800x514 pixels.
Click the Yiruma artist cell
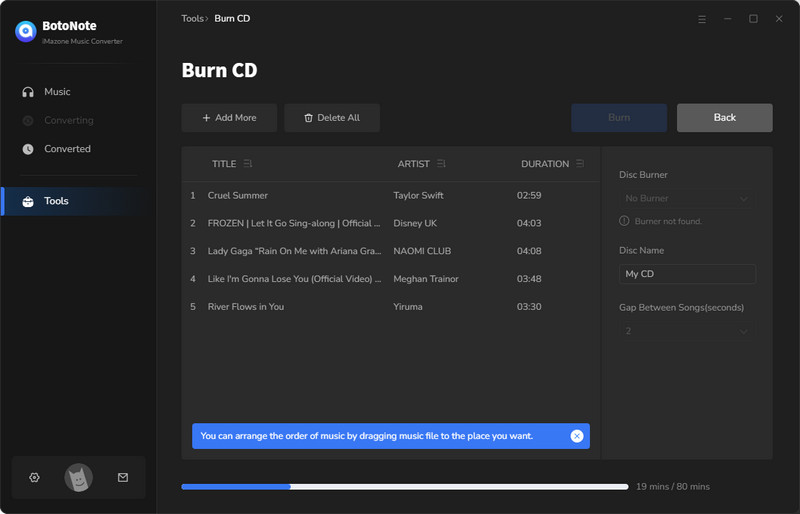[408, 307]
